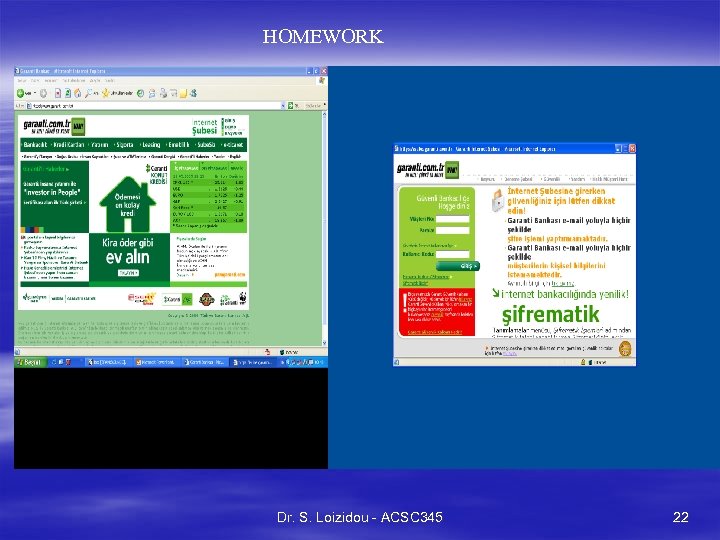Click the İnternet Şubesi link at page top
This screenshot has height=540, width=720.
click(204, 127)
